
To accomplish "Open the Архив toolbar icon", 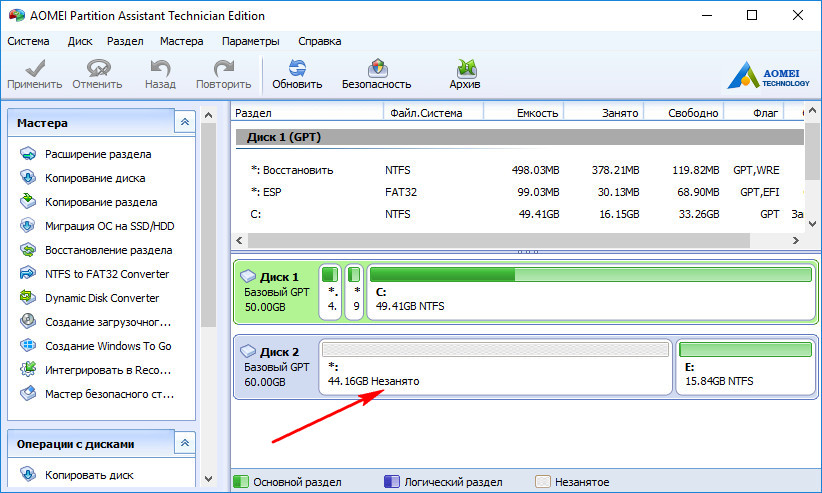I will [x=465, y=69].
